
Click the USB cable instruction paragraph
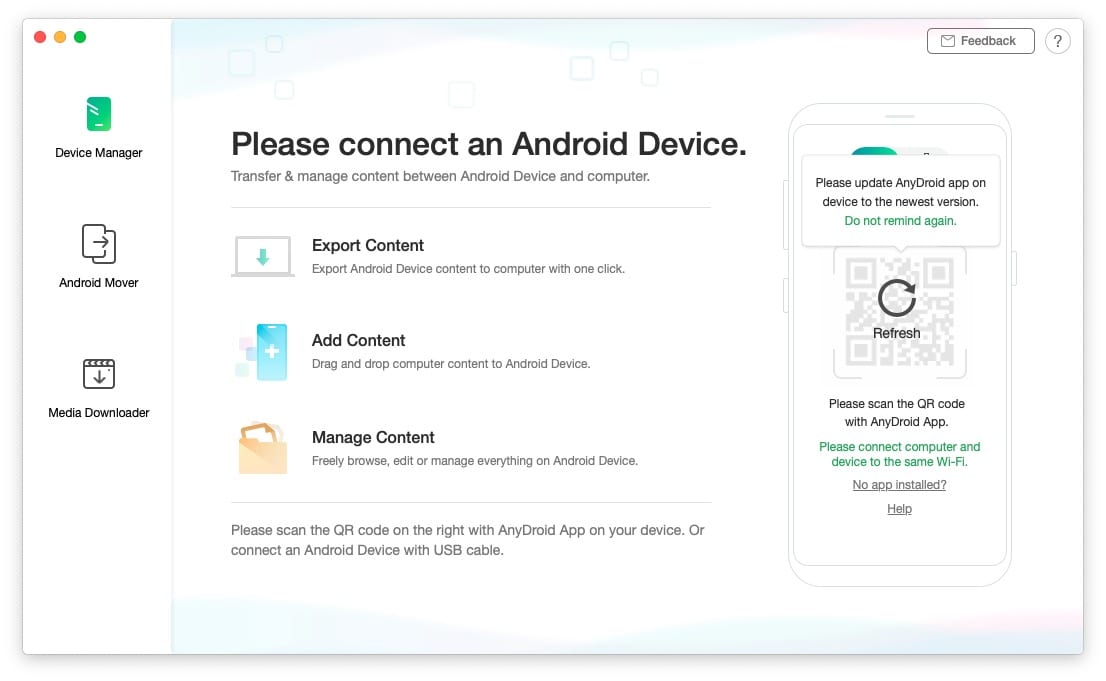point(468,541)
